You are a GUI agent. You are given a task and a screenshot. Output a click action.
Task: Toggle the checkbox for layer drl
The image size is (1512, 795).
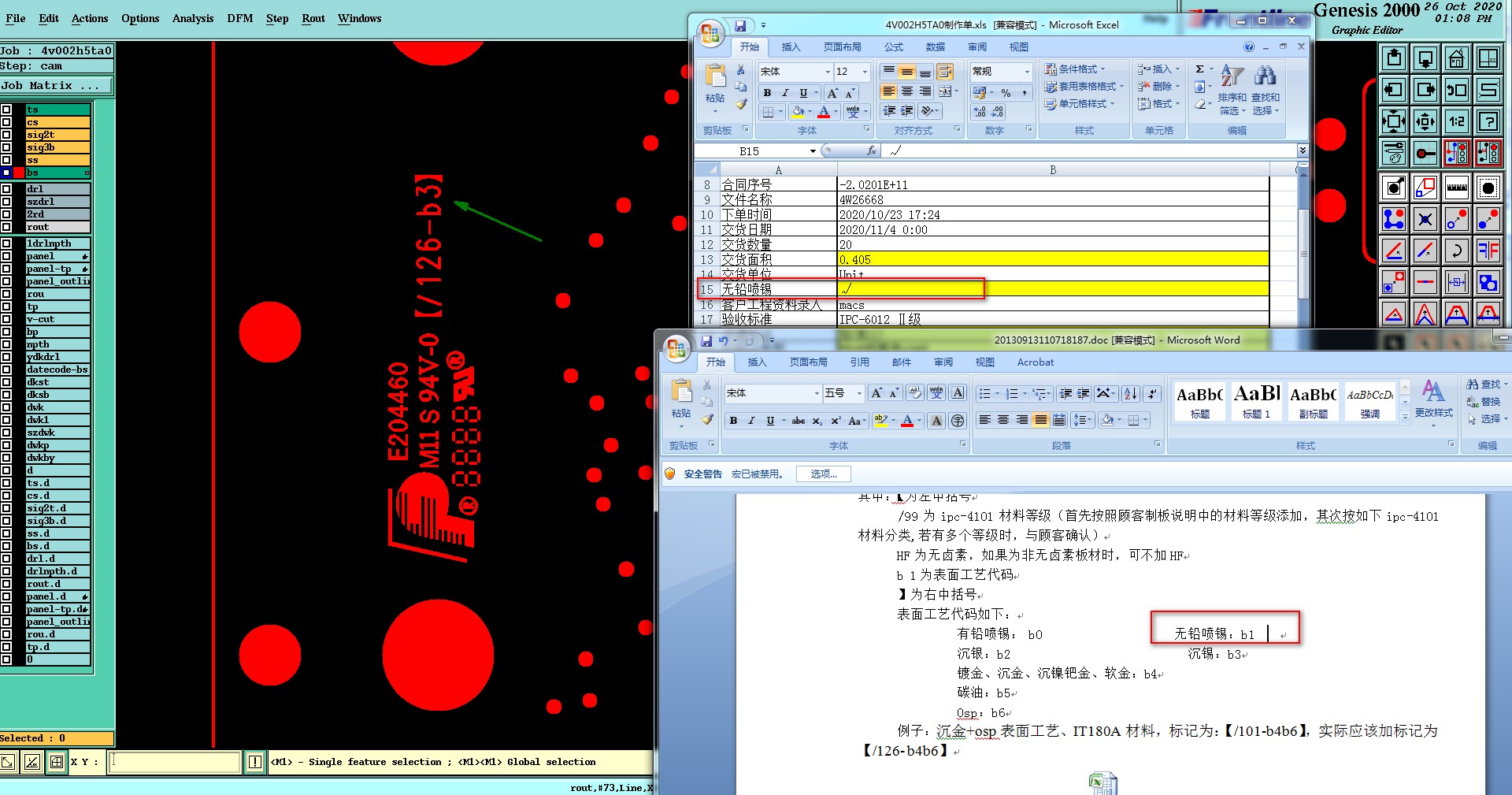point(6,189)
